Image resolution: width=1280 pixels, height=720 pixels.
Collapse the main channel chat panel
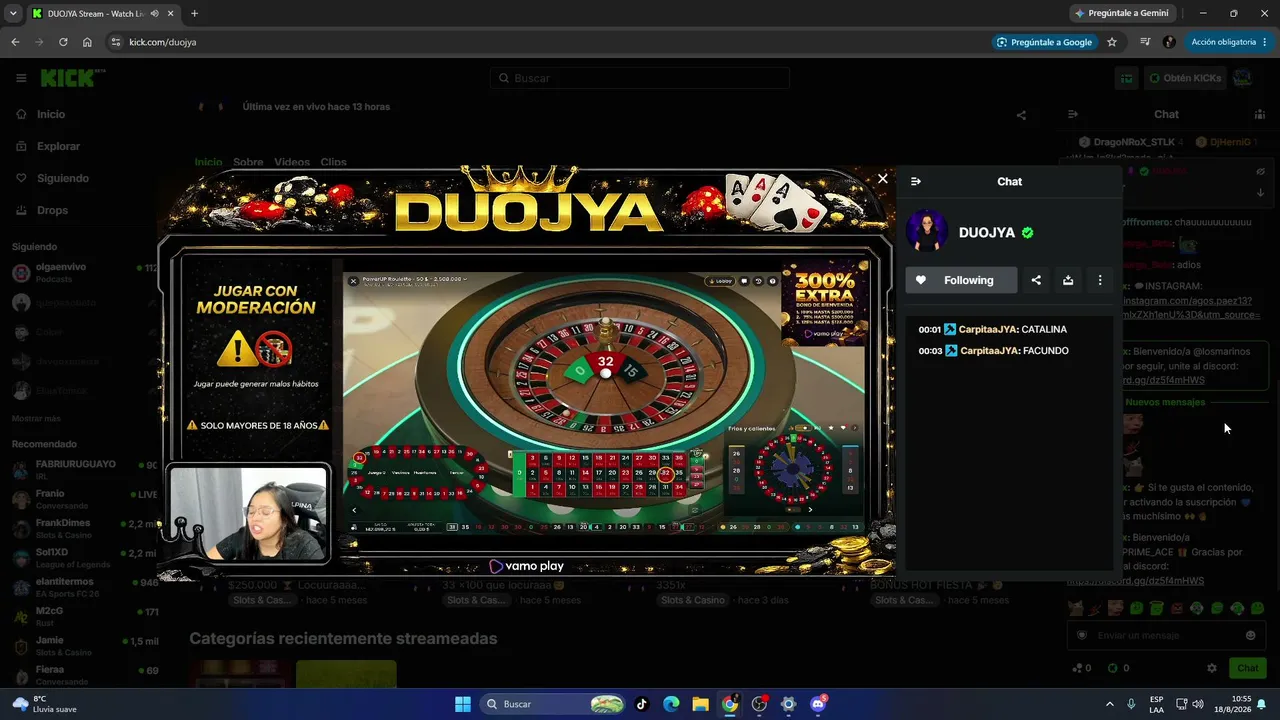click(x=1073, y=114)
